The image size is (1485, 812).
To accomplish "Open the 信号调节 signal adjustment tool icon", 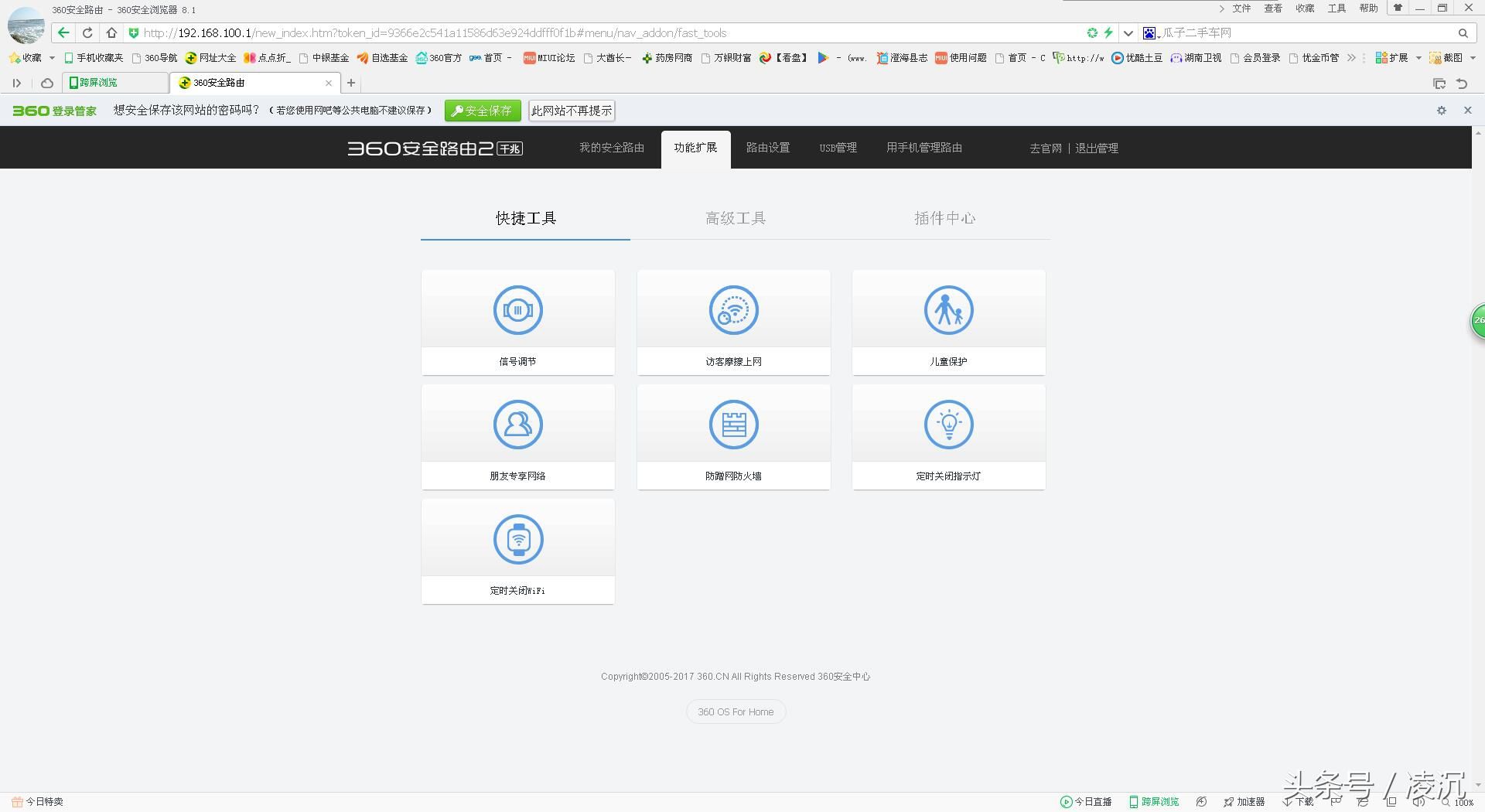I will (x=517, y=310).
